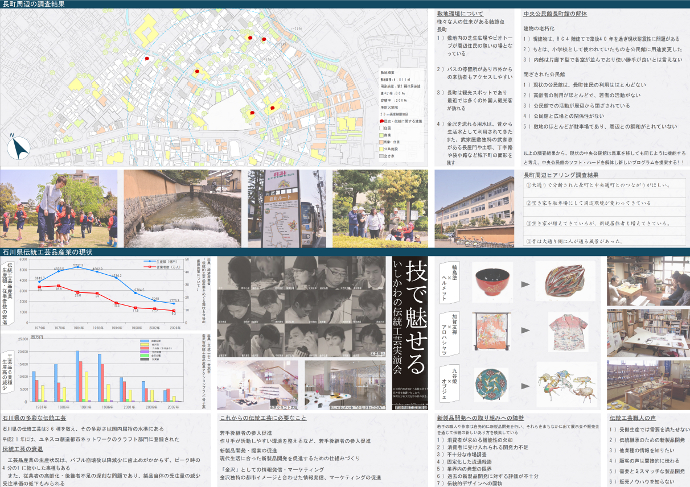Screen dimensions: 690x487
Task: Select the red lacquer bowl image
Action: coord(492,282)
